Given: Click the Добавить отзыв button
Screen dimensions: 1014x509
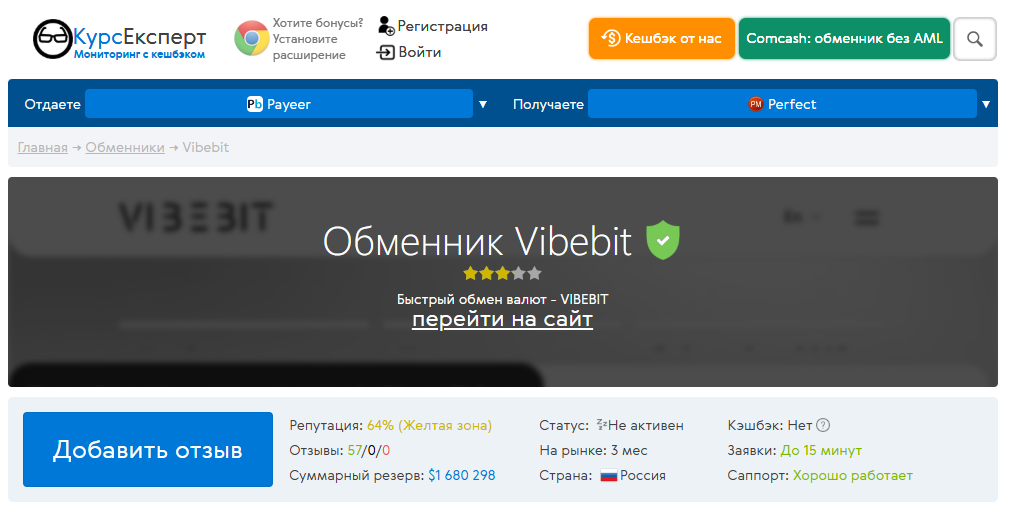Looking at the screenshot, I should (x=148, y=449).
